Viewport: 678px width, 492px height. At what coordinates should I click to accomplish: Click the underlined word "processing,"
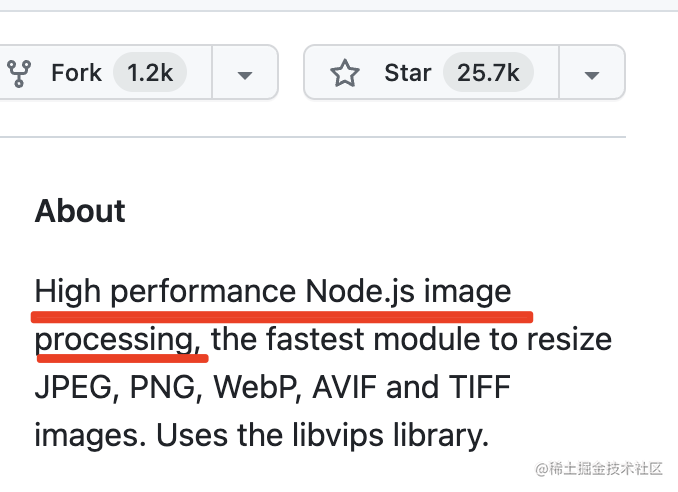click(119, 340)
